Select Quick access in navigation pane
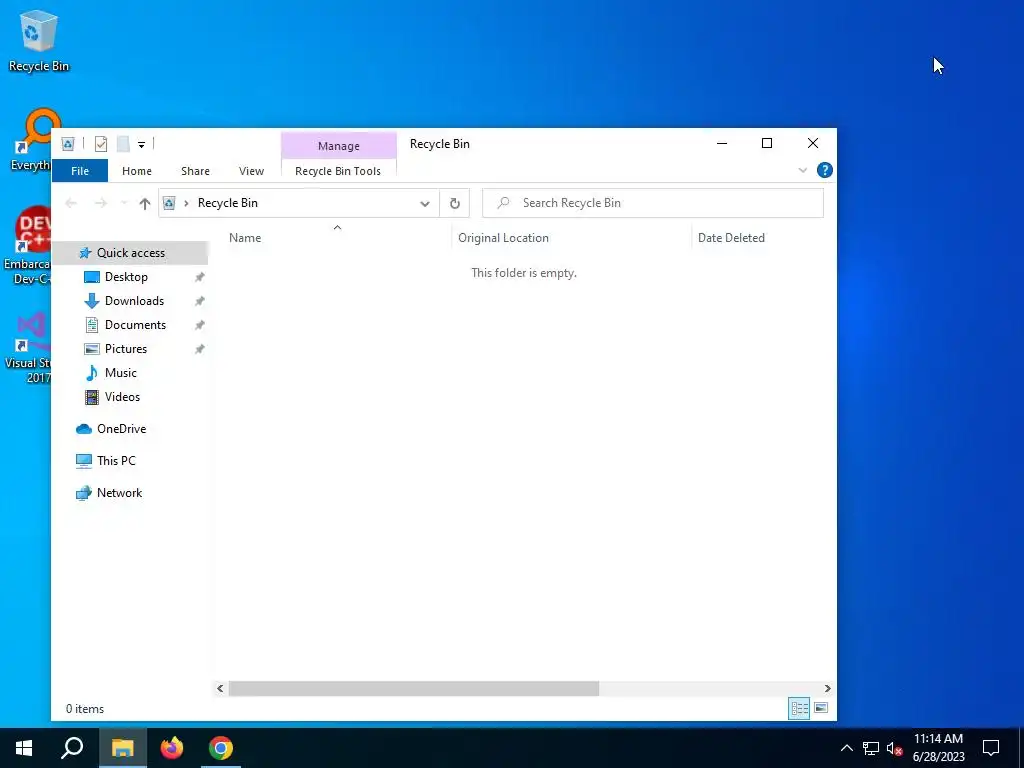The image size is (1024, 768). [x=131, y=253]
